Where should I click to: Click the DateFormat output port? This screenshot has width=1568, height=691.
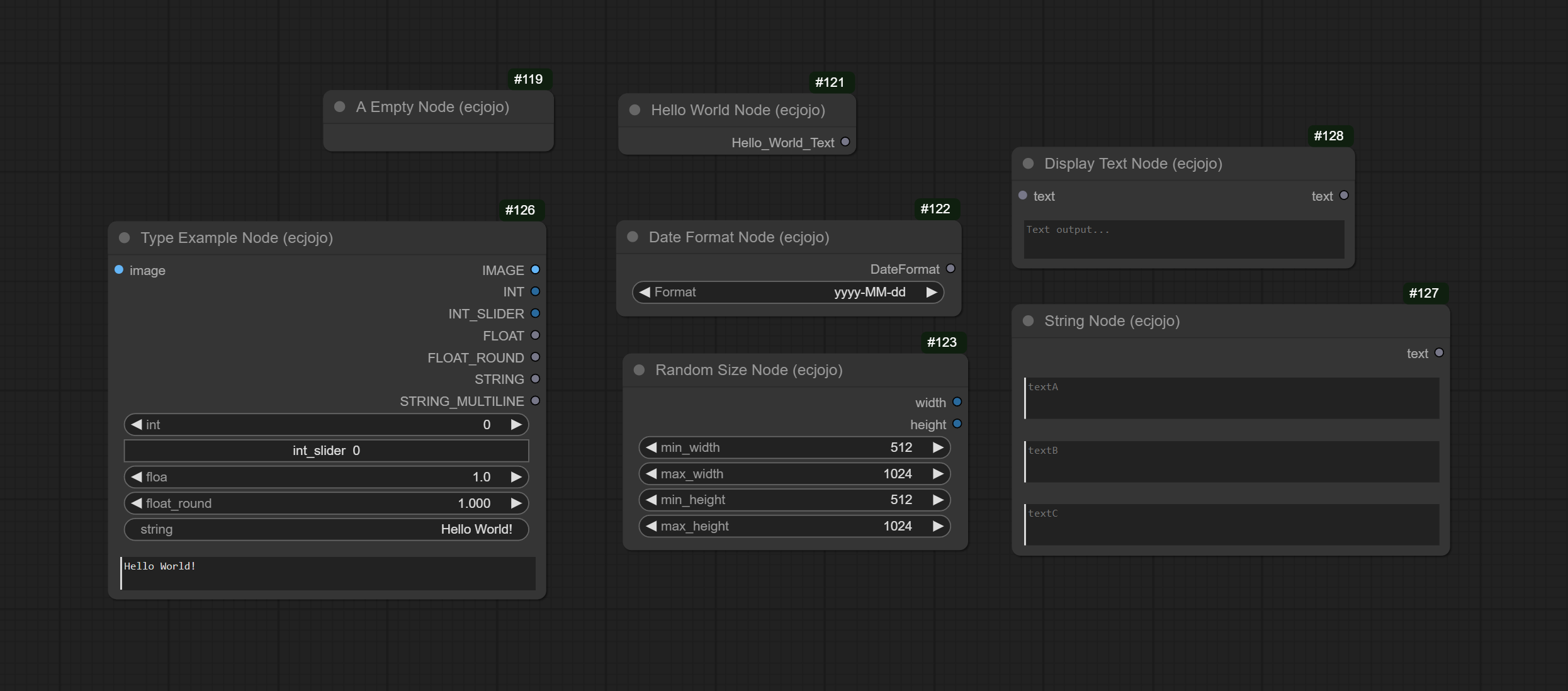coord(950,269)
